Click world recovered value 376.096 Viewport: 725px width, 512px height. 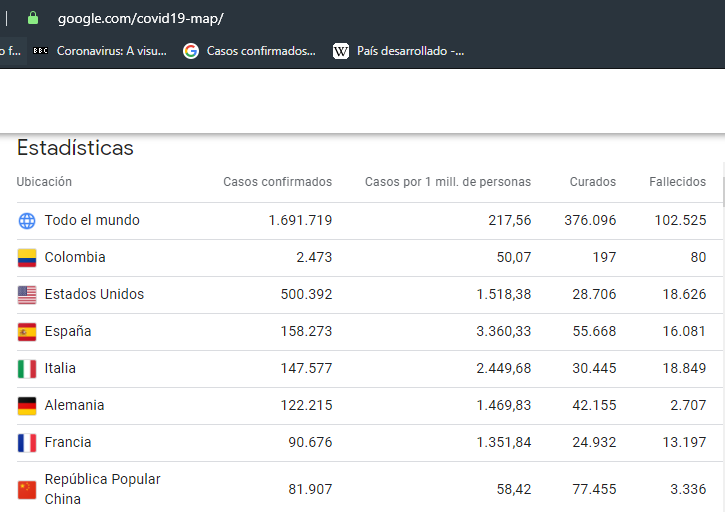click(590, 220)
